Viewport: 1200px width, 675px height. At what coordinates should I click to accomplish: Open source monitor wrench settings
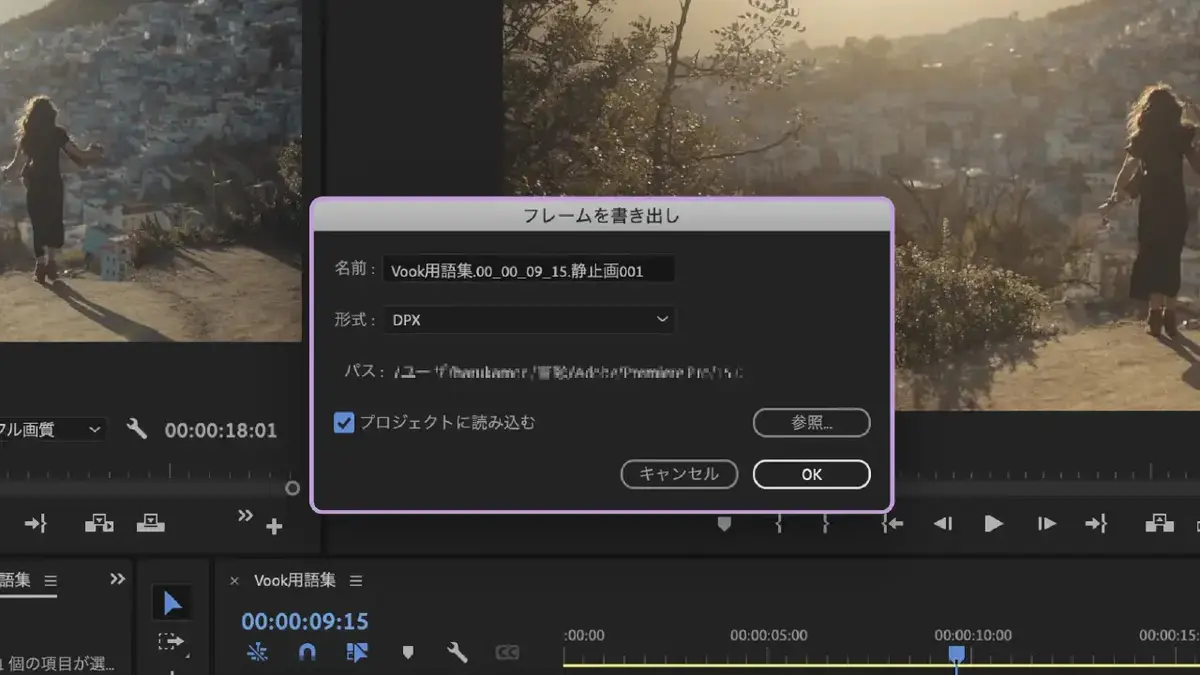[x=137, y=429]
